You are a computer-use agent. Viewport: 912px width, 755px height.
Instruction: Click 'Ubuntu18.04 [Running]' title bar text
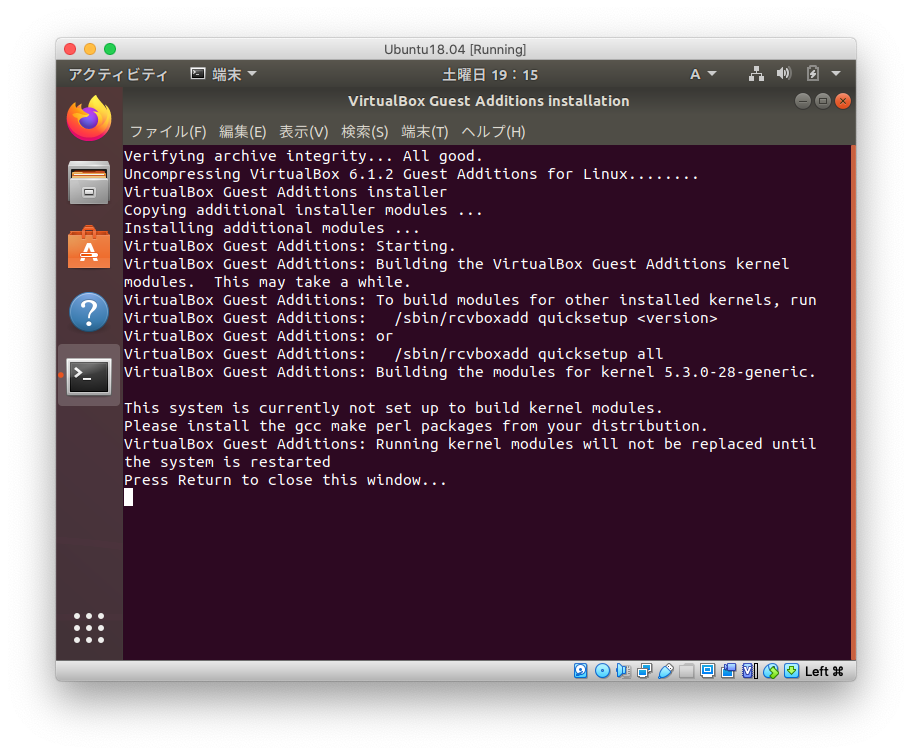[455, 49]
